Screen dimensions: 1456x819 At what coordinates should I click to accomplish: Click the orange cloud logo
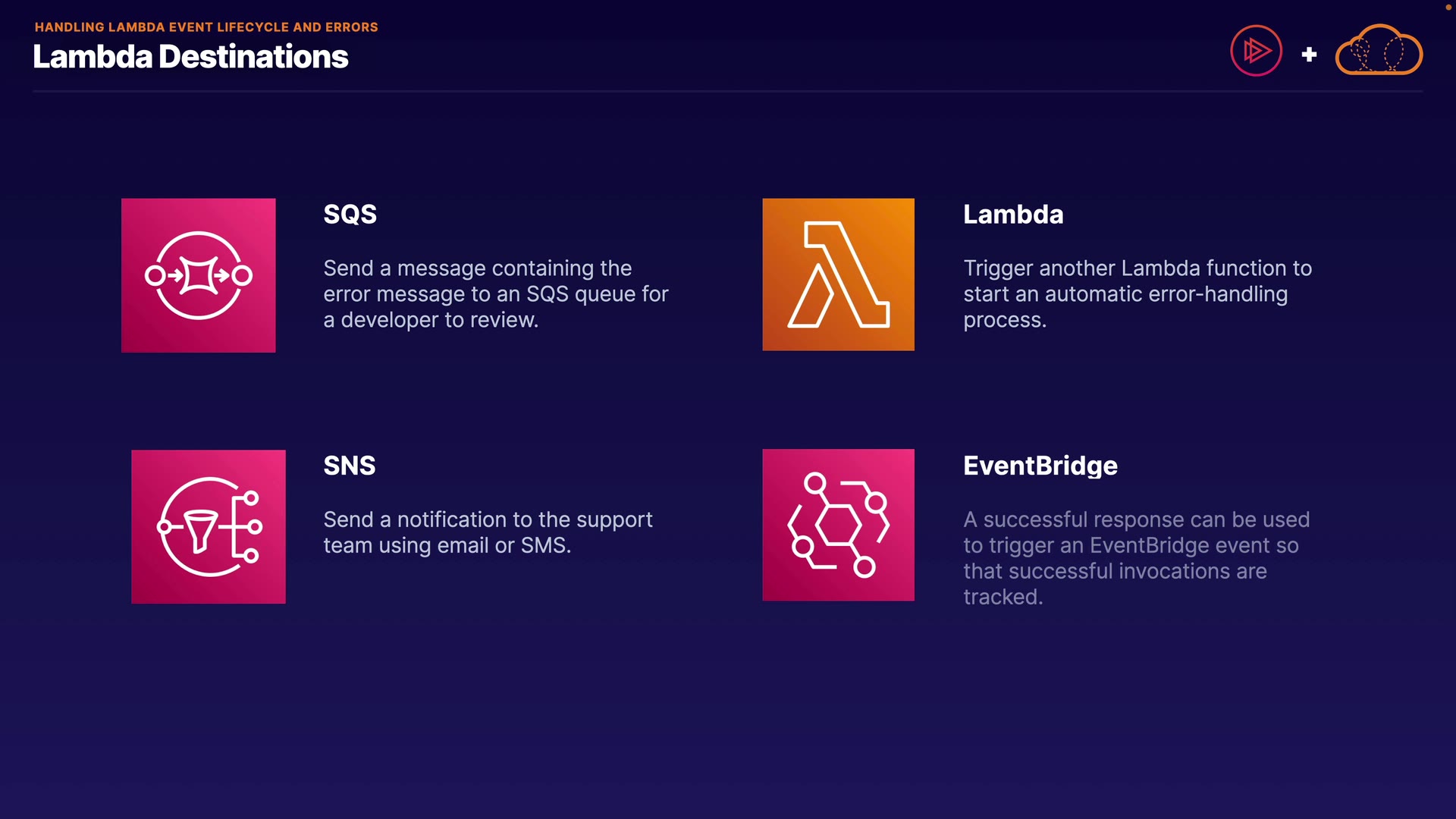point(1379,51)
